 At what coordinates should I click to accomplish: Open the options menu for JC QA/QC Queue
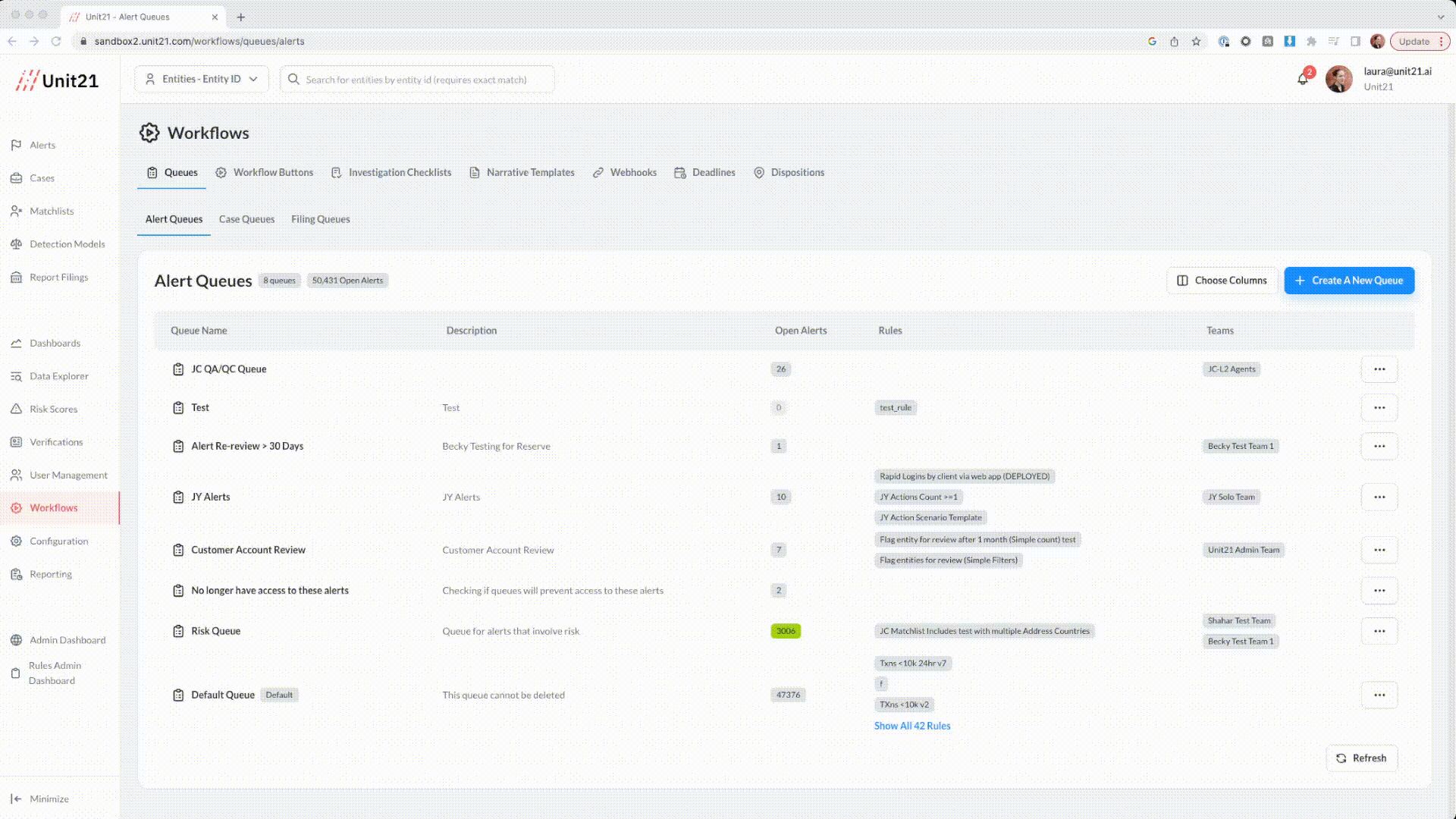pyautogui.click(x=1379, y=369)
